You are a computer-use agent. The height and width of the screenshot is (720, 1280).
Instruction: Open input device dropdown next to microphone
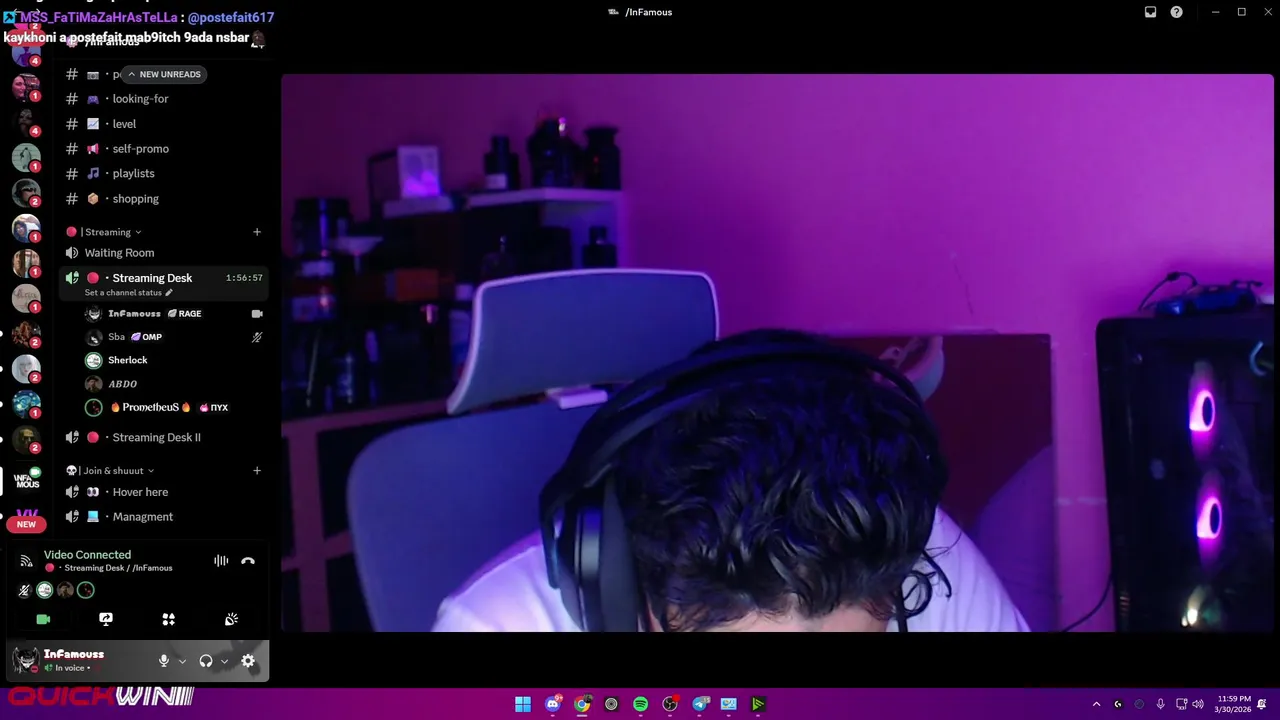pos(182,661)
